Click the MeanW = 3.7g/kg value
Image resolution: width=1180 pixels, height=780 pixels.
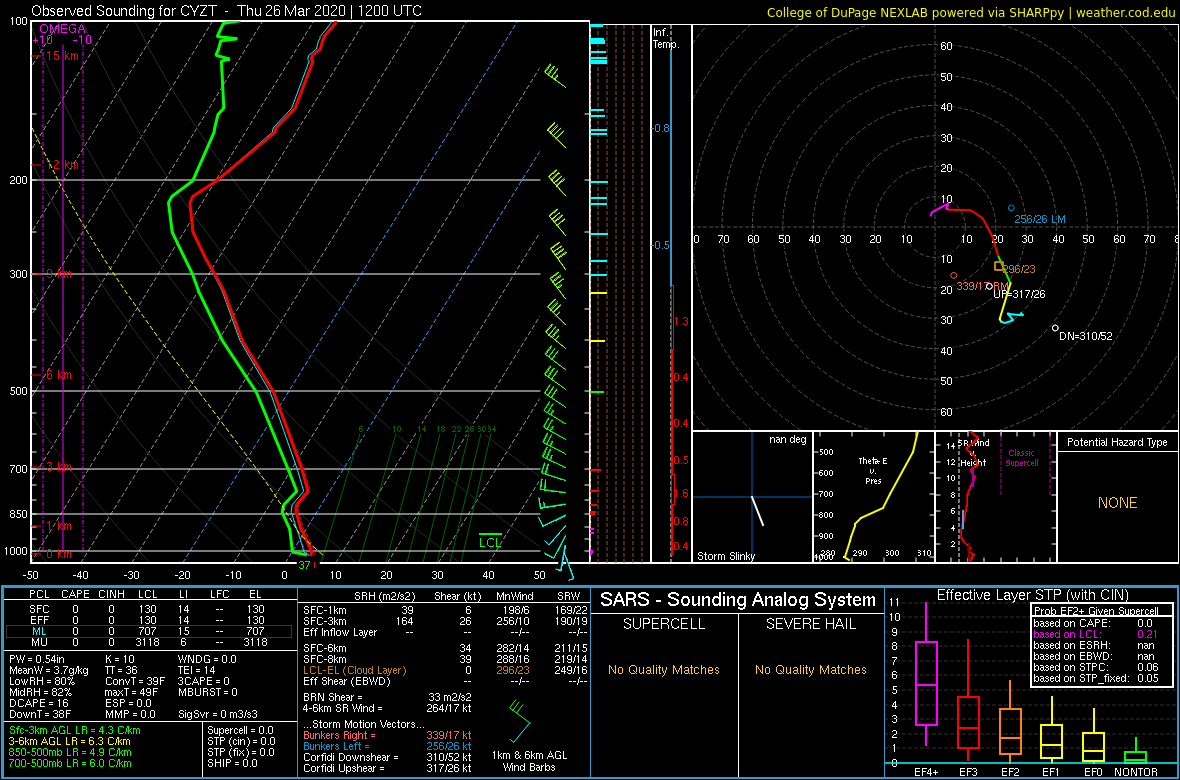coord(50,670)
